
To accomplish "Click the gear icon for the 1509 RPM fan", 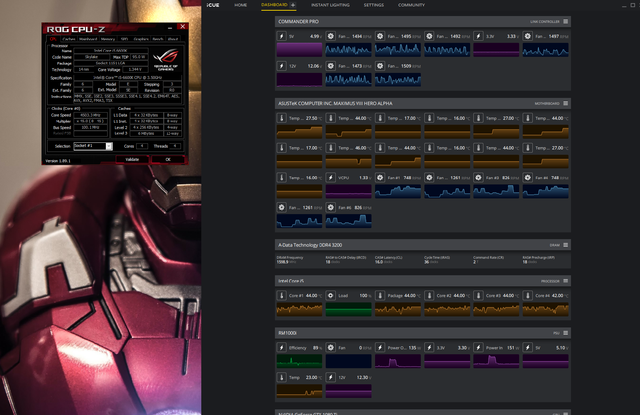I will click(380, 66).
